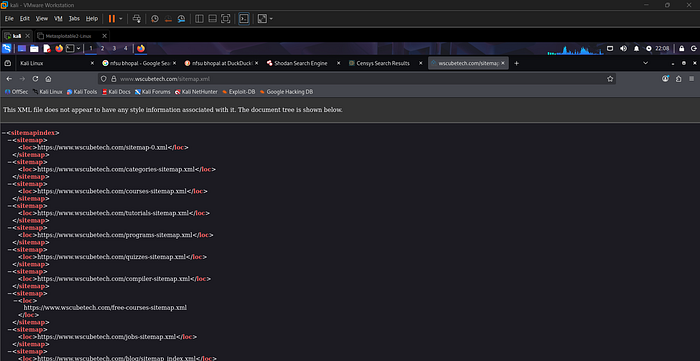Image resolution: width=700 pixels, height=361 pixels.
Task: Switch to the Metasploitable2-Linux VM tab
Action: [x=68, y=36]
